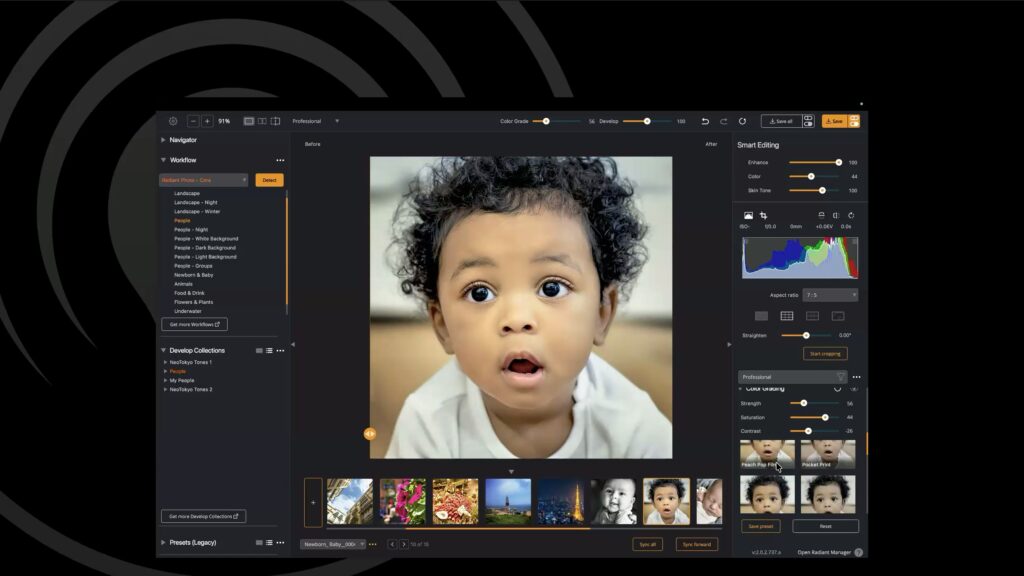This screenshot has width=1024, height=576.
Task: Open the Aspect ratio dropdown
Action: pos(830,295)
